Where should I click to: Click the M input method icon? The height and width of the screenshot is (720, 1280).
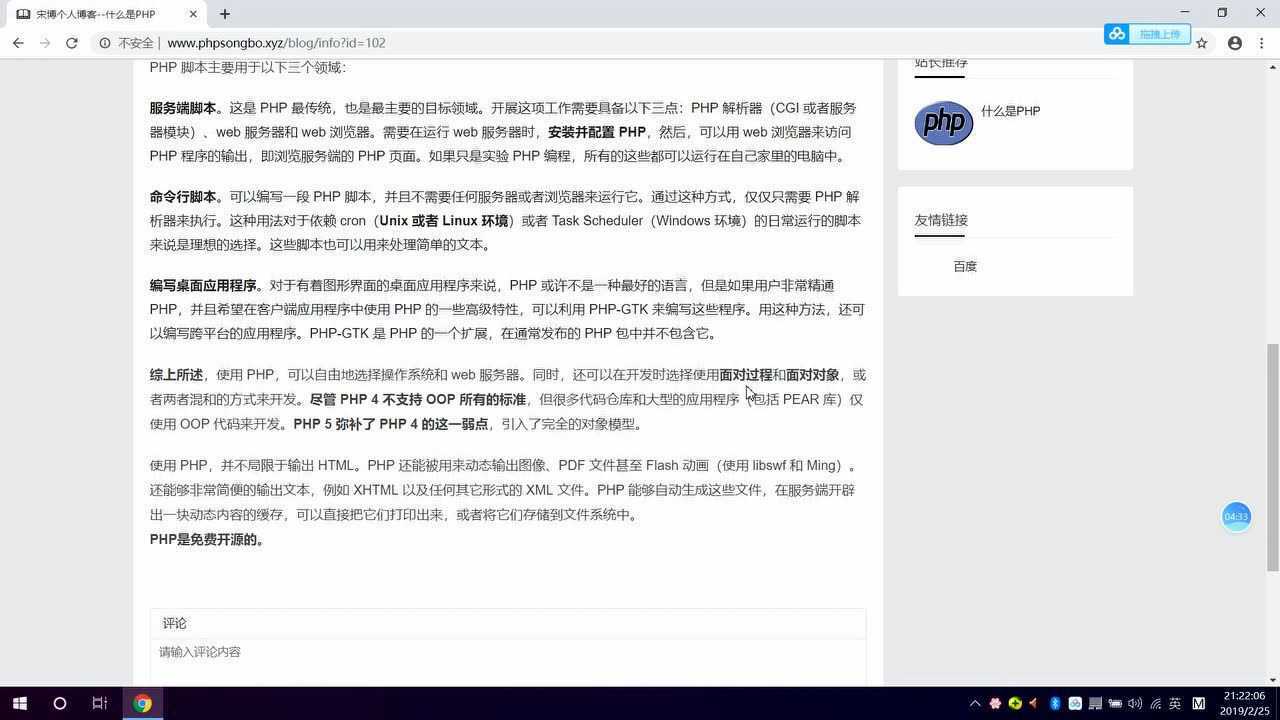coord(1198,704)
